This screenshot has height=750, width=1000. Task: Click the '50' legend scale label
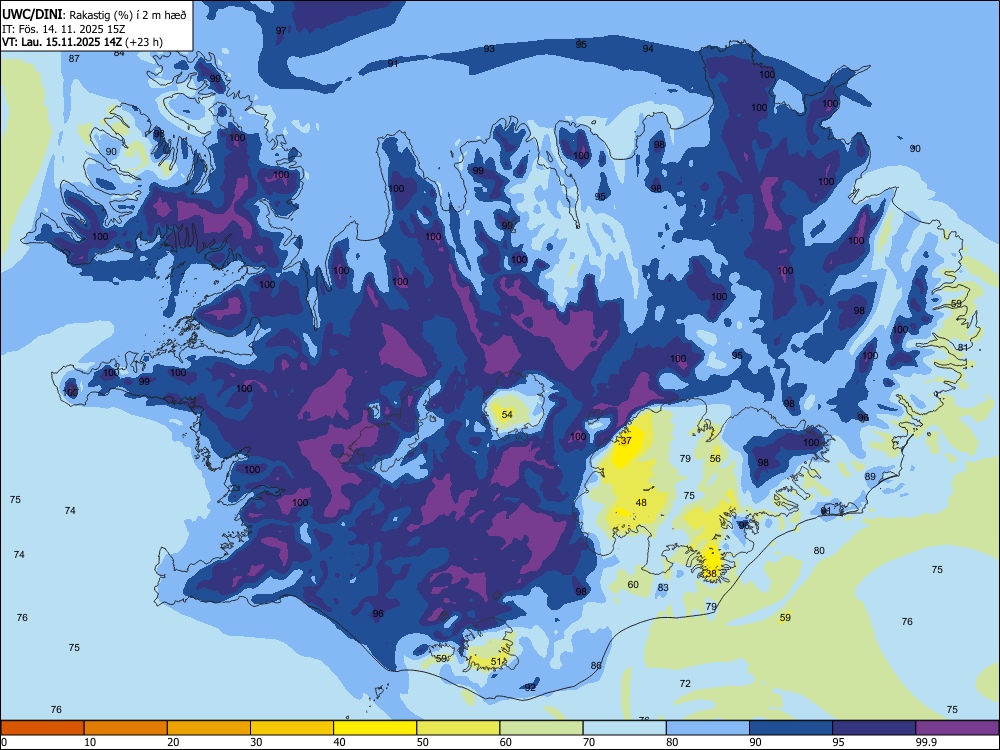point(423,742)
